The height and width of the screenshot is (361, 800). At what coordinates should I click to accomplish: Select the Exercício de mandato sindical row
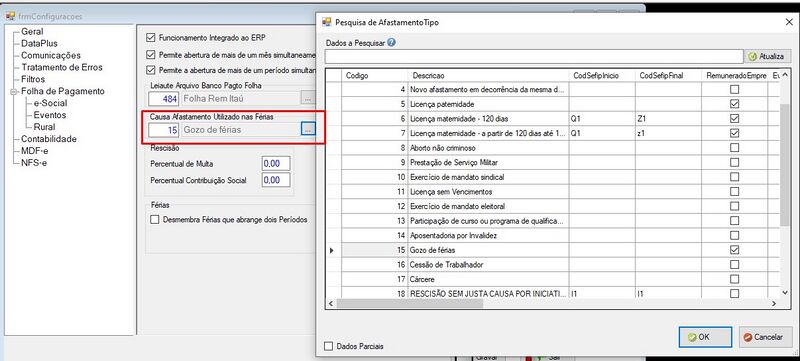(x=554, y=177)
